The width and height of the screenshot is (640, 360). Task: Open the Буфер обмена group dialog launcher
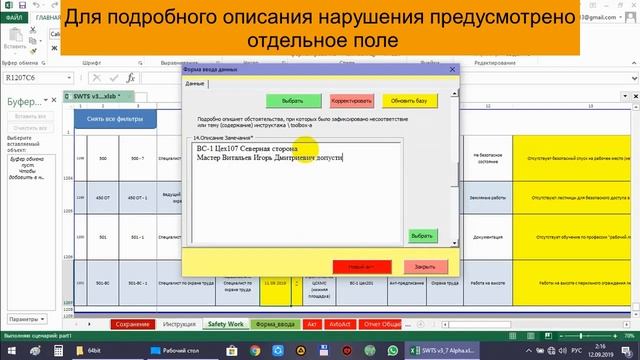44,63
